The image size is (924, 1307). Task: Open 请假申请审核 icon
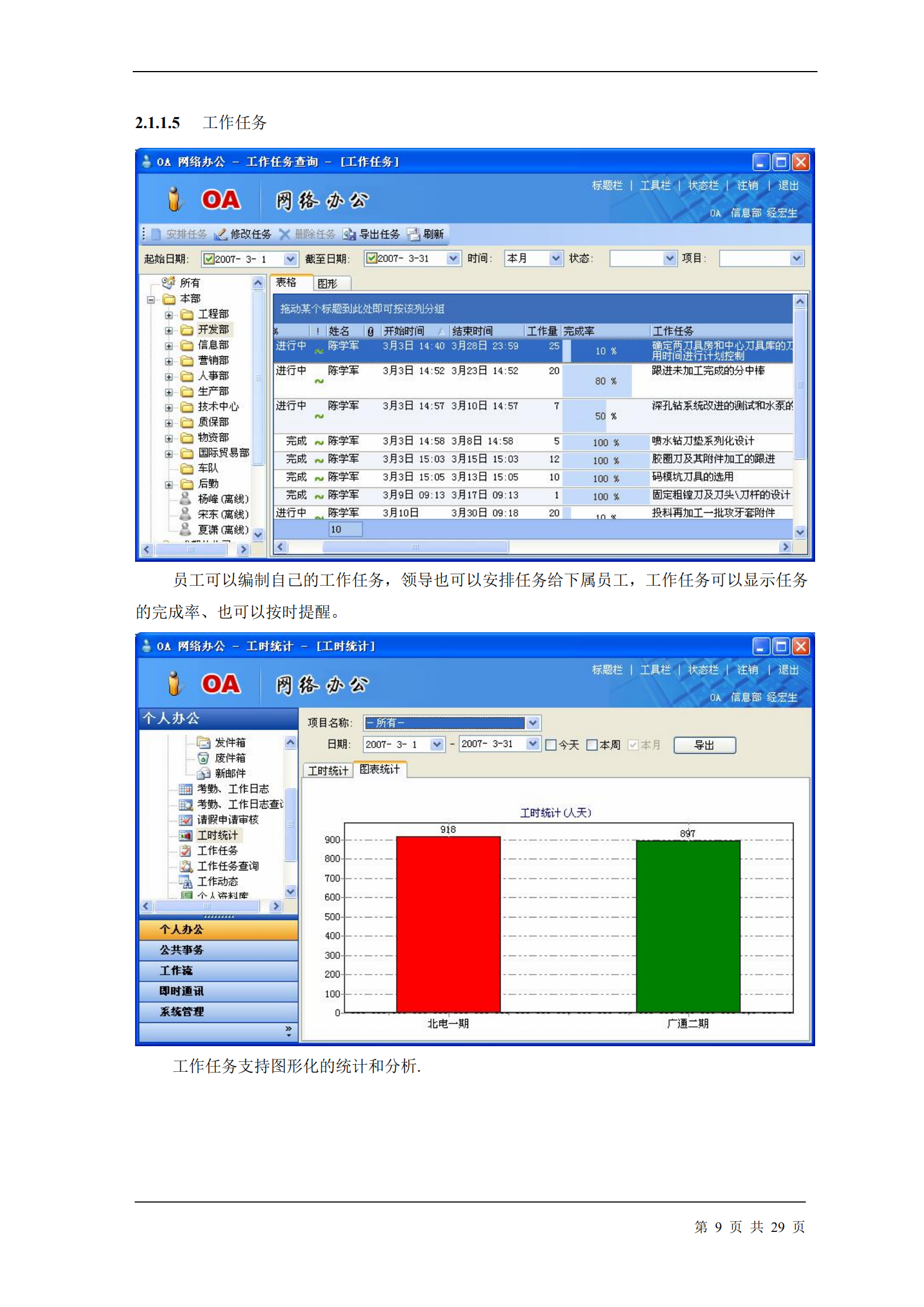(185, 820)
